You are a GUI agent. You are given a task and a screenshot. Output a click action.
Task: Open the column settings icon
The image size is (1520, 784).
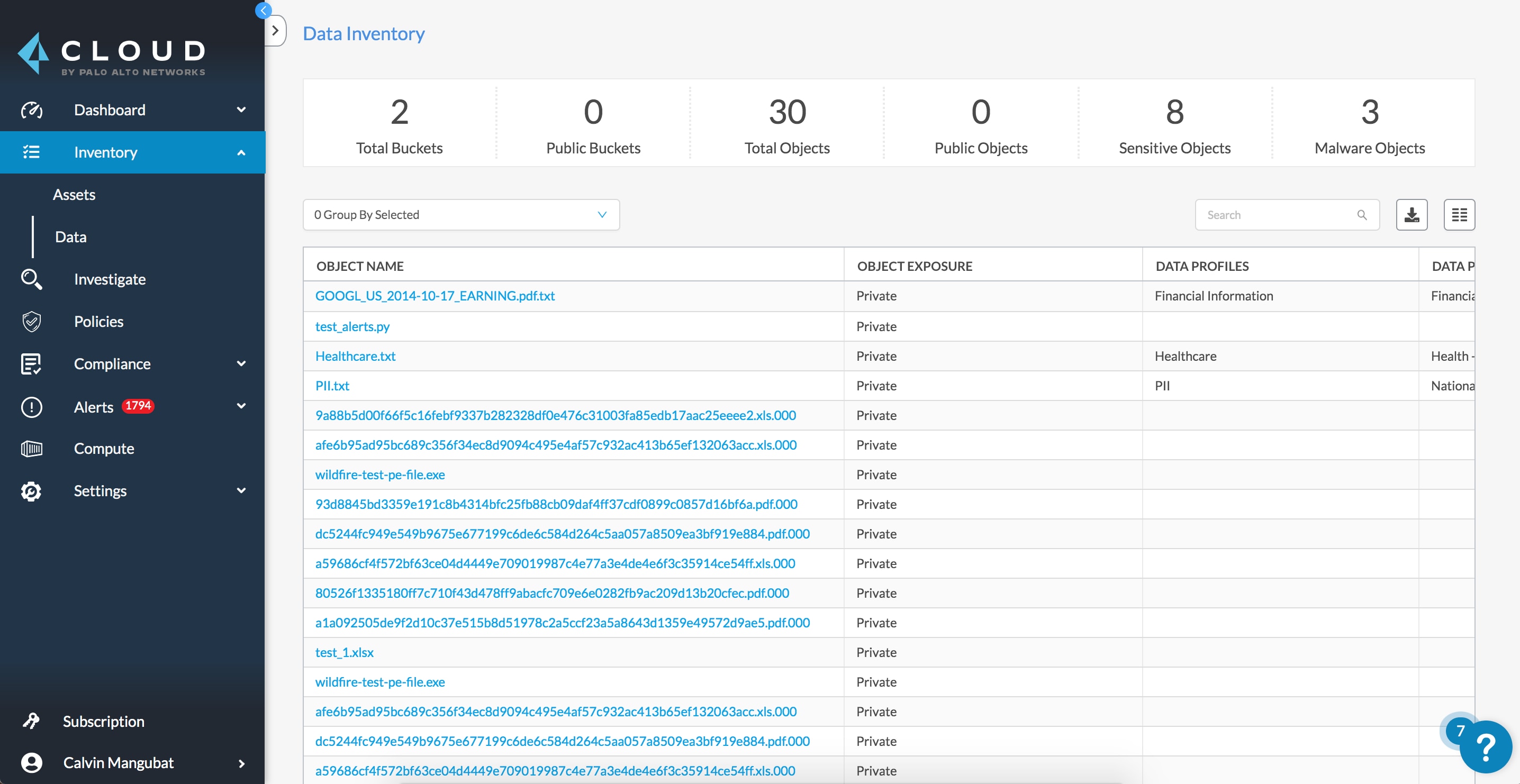(1459, 215)
